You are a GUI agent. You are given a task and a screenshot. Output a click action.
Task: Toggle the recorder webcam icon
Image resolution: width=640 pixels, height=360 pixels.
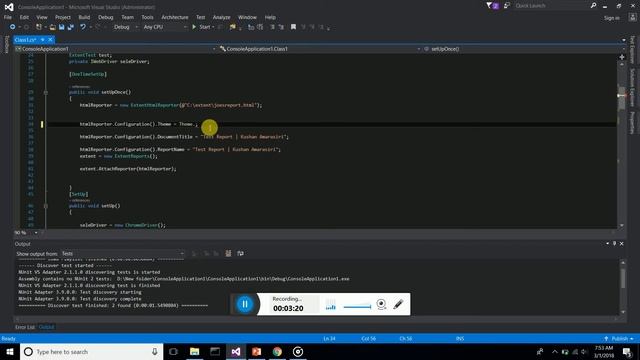(x=381, y=304)
